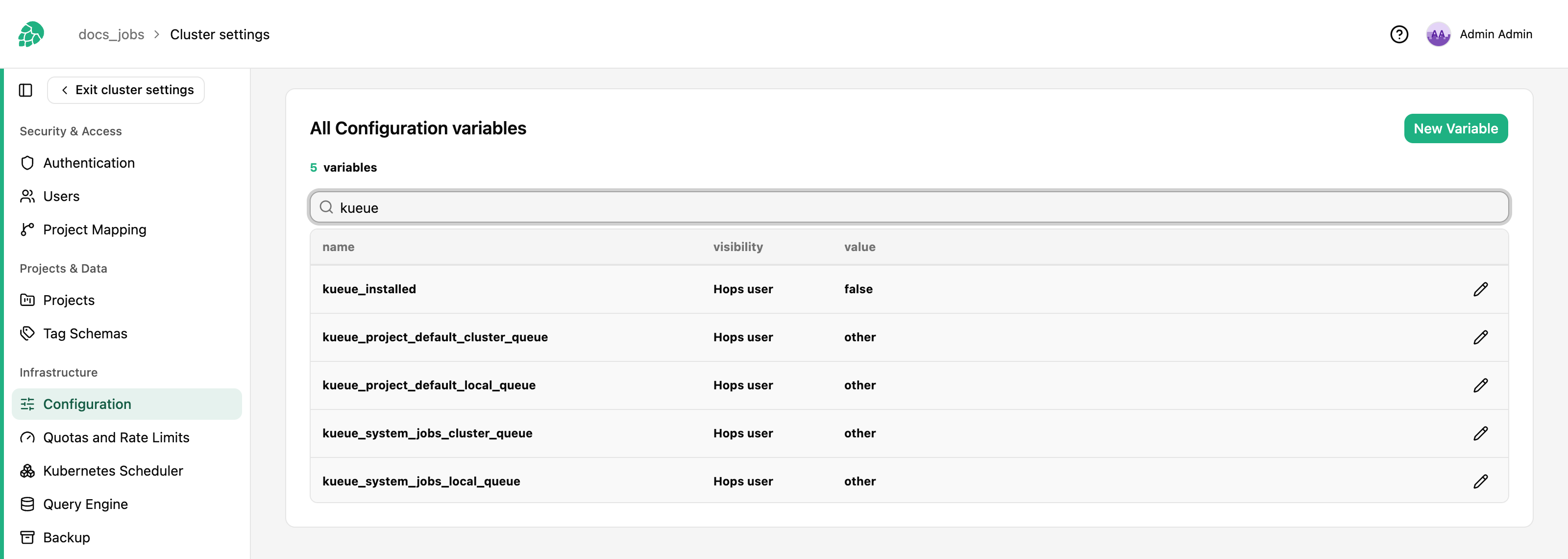
Task: Click Admin Admin user name
Action: point(1495,34)
